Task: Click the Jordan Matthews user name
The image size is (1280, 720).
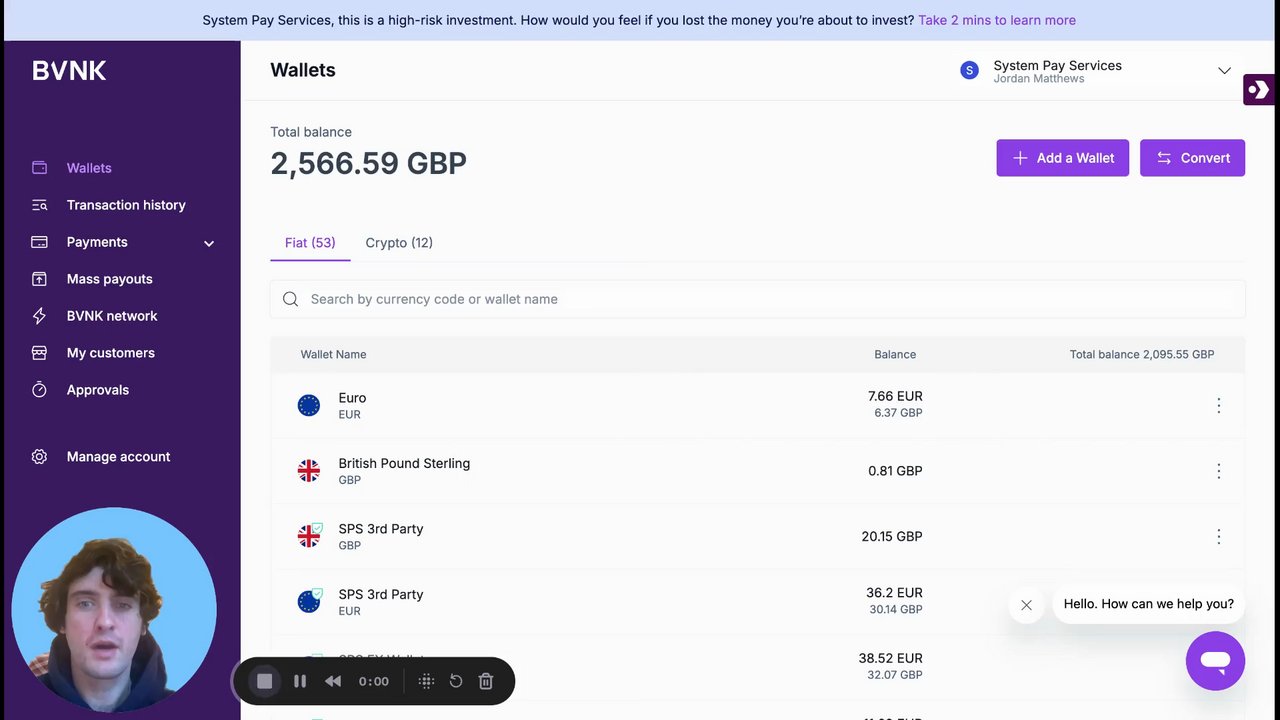Action: click(1038, 79)
